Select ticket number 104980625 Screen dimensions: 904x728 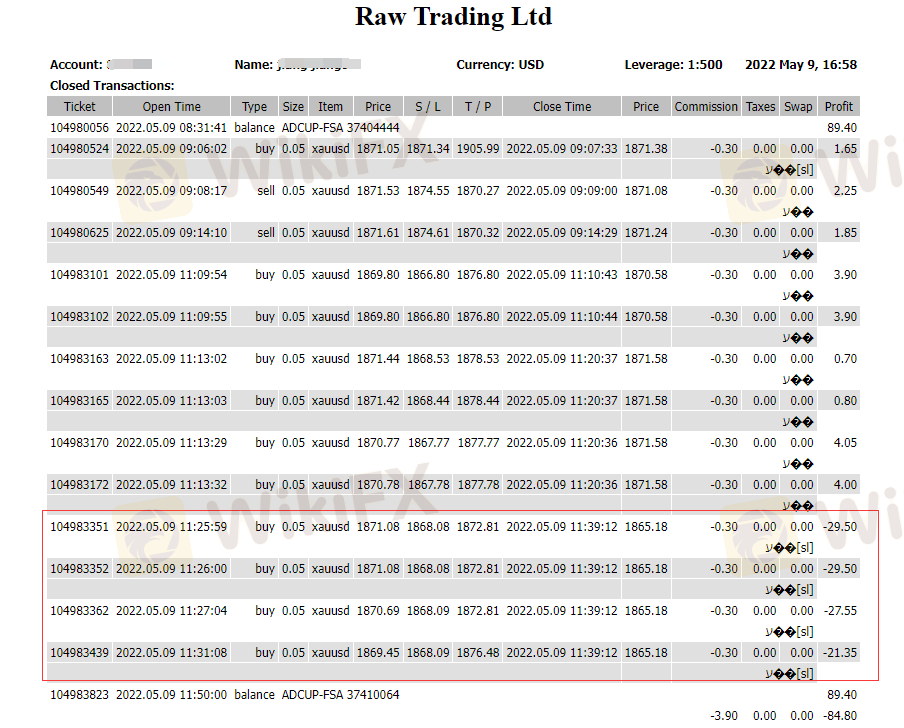[x=80, y=233]
